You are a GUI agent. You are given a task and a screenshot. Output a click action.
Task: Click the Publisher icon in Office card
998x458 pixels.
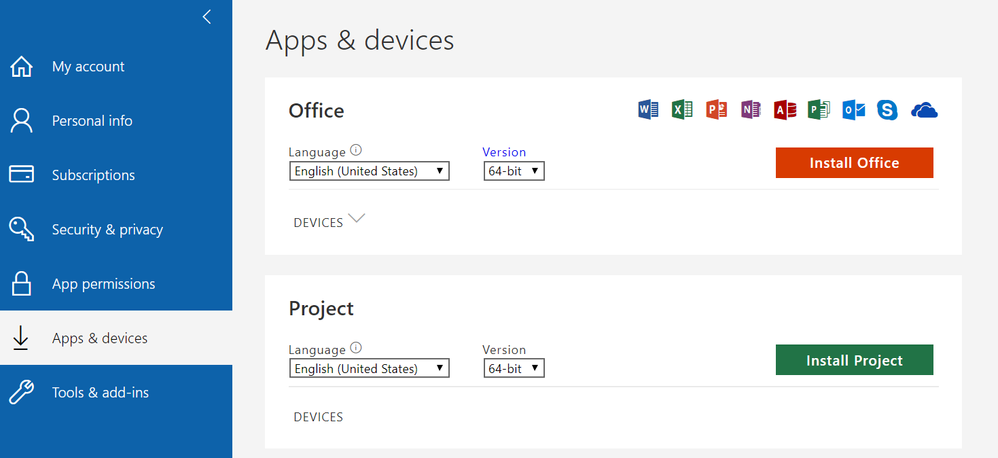point(819,109)
